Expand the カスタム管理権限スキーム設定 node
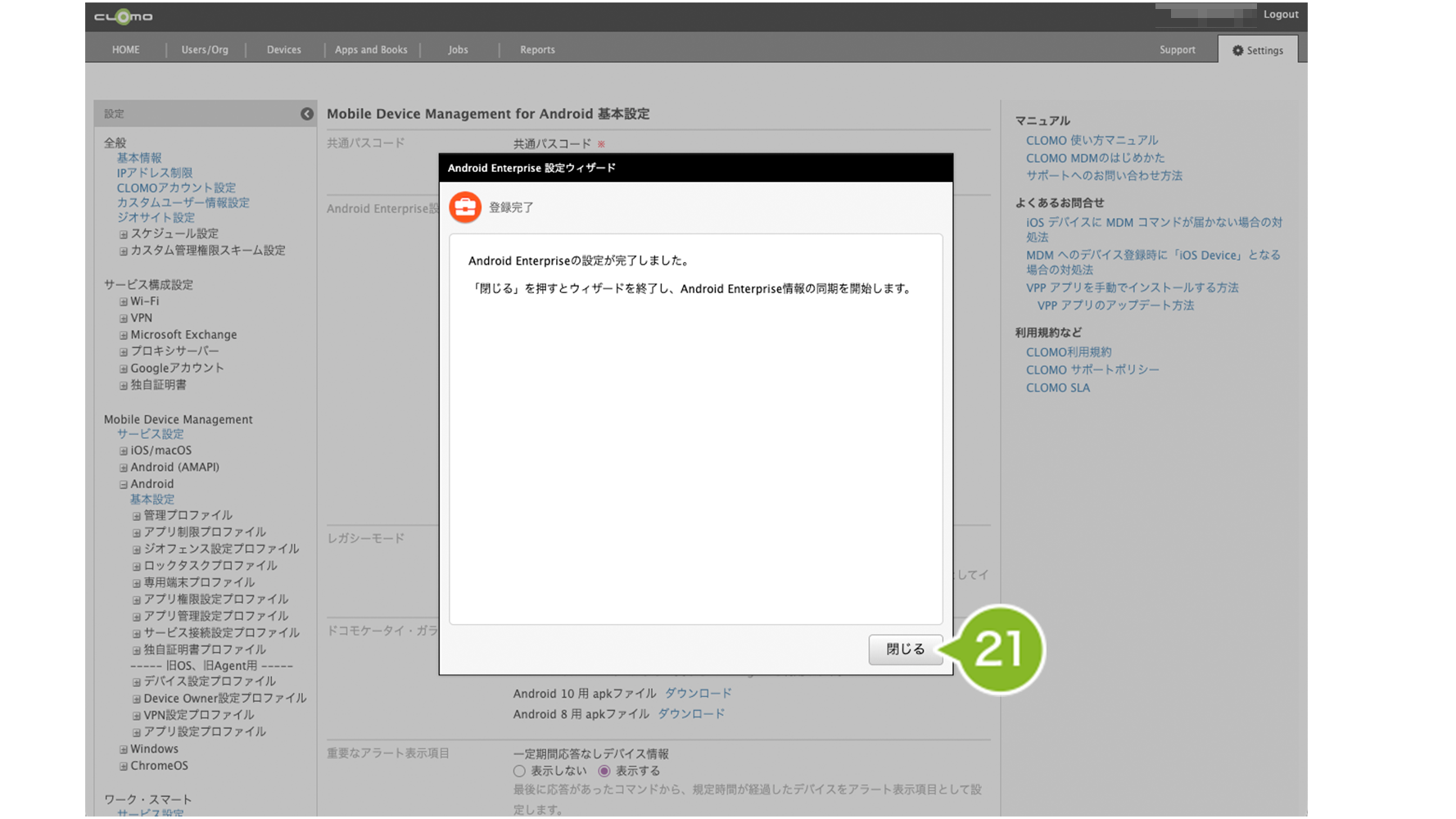The width and height of the screenshot is (1456, 819). 124,251
